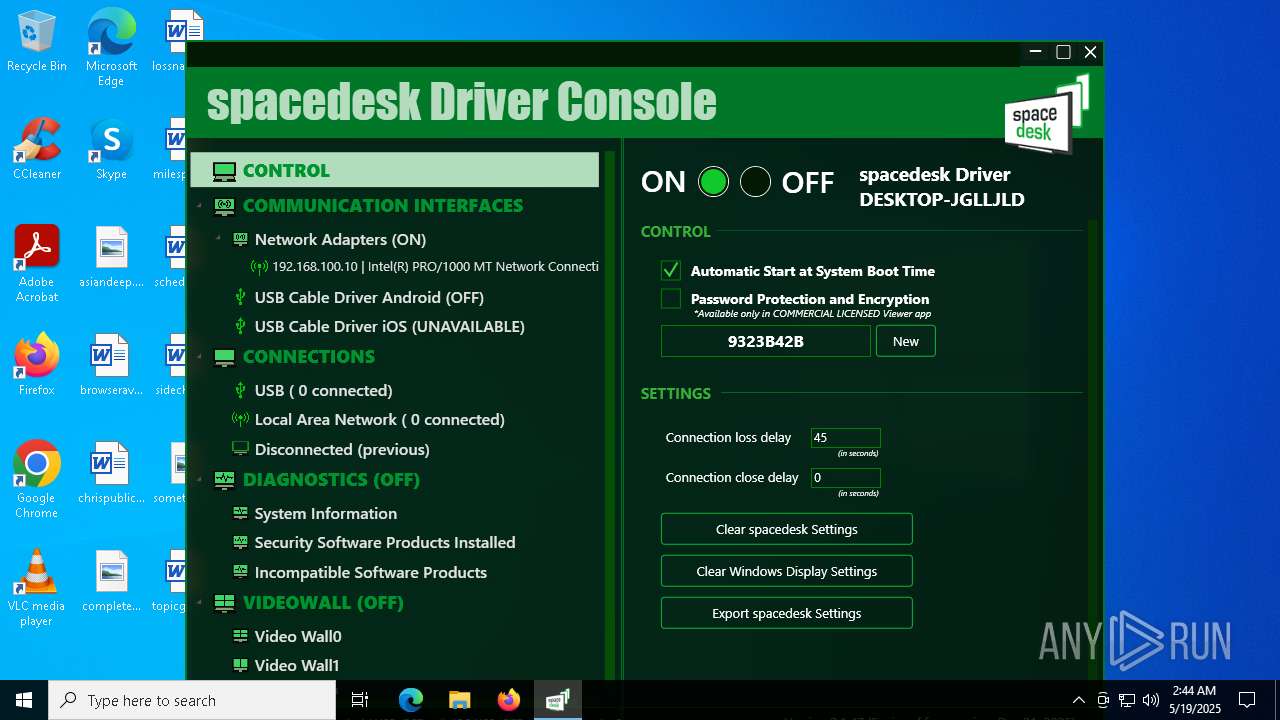The width and height of the screenshot is (1280, 720).
Task: Click the USB connections icon
Action: click(240, 390)
